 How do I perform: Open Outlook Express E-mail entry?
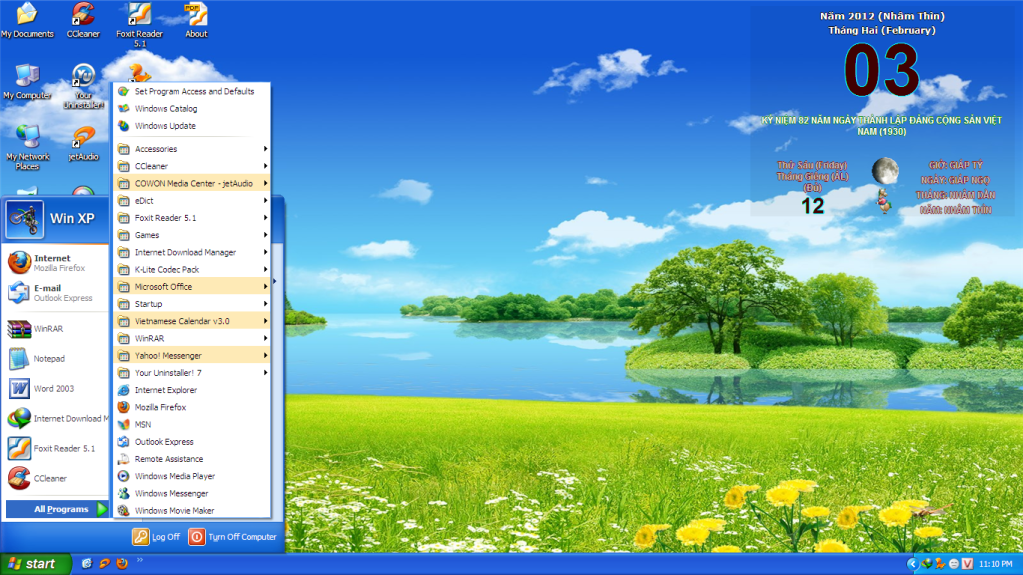coord(56,292)
